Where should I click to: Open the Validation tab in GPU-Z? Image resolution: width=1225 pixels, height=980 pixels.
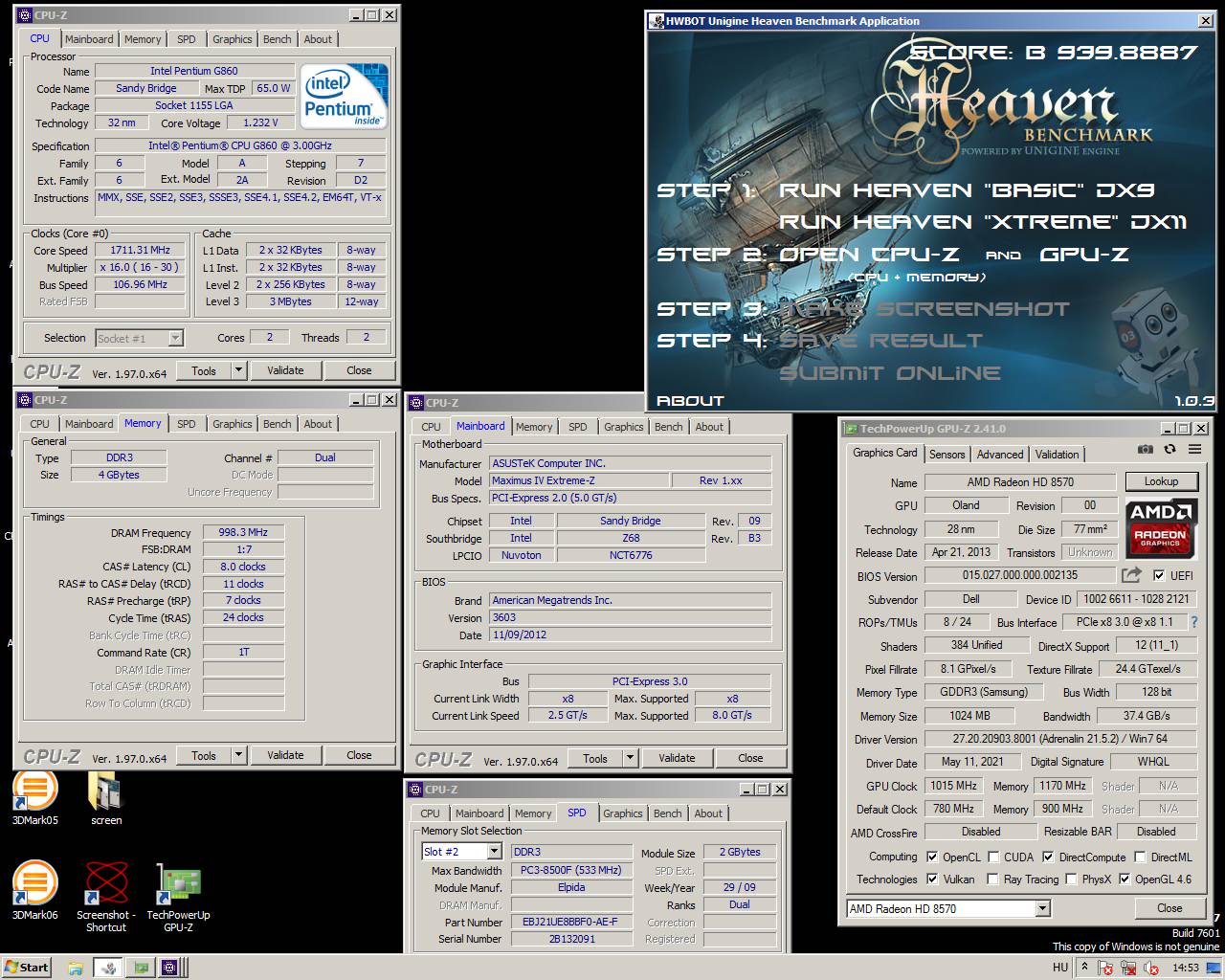(x=1057, y=455)
